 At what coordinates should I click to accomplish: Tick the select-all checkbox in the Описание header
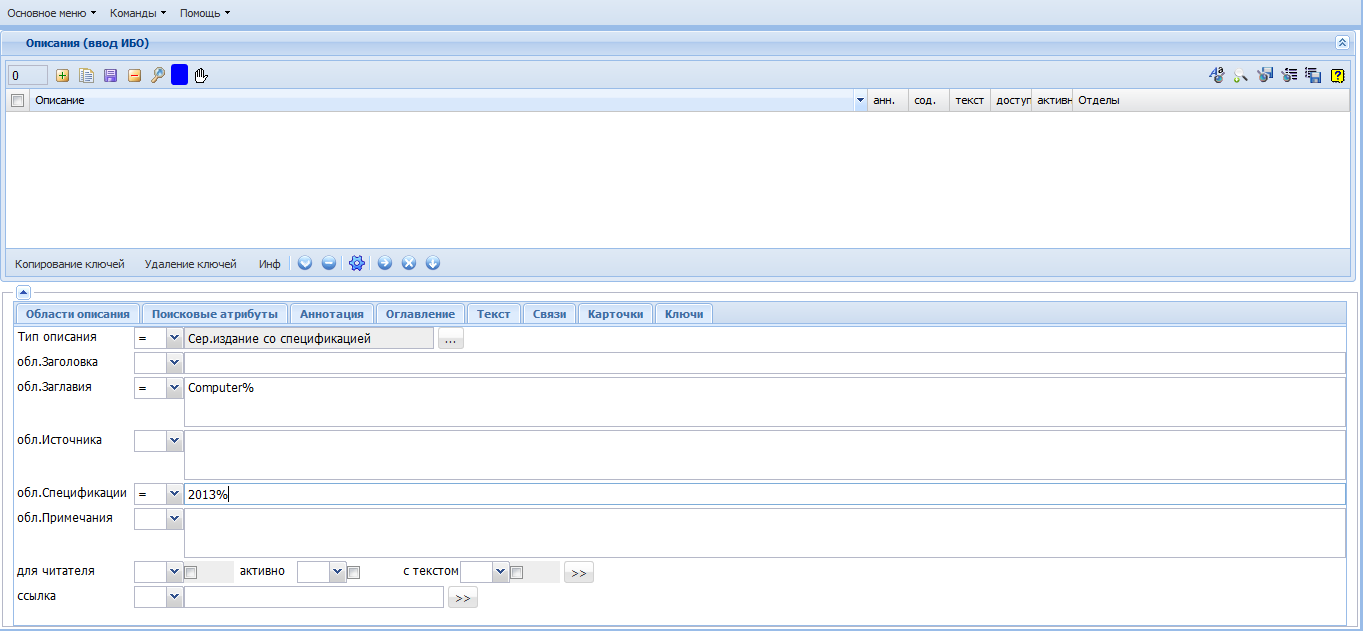[x=17, y=100]
